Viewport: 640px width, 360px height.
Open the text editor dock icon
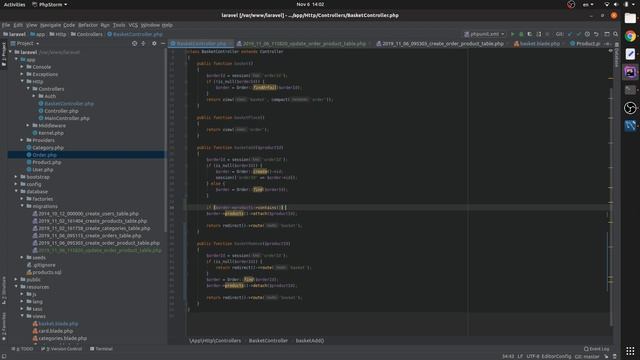pyautogui.click(x=630, y=54)
